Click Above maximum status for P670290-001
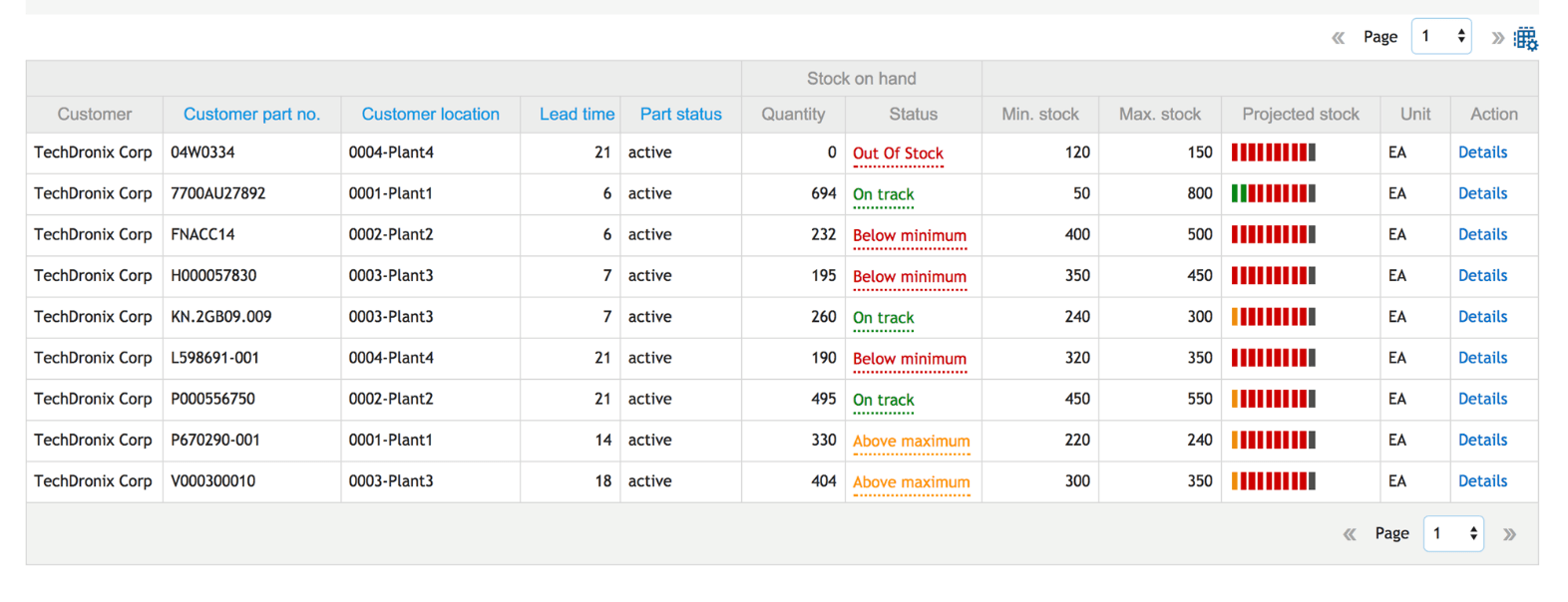 [x=911, y=441]
